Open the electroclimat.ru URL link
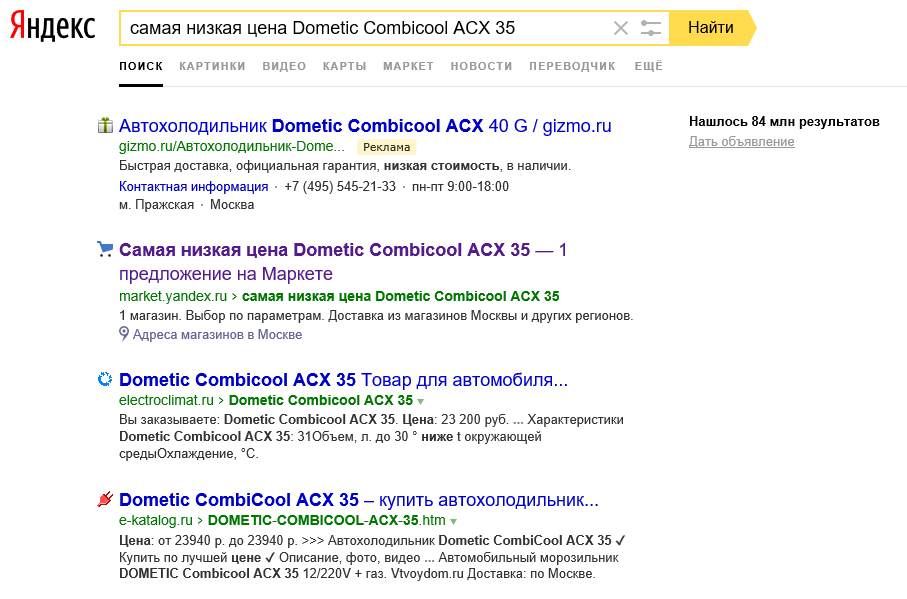The height and width of the screenshot is (599, 907). pos(166,400)
